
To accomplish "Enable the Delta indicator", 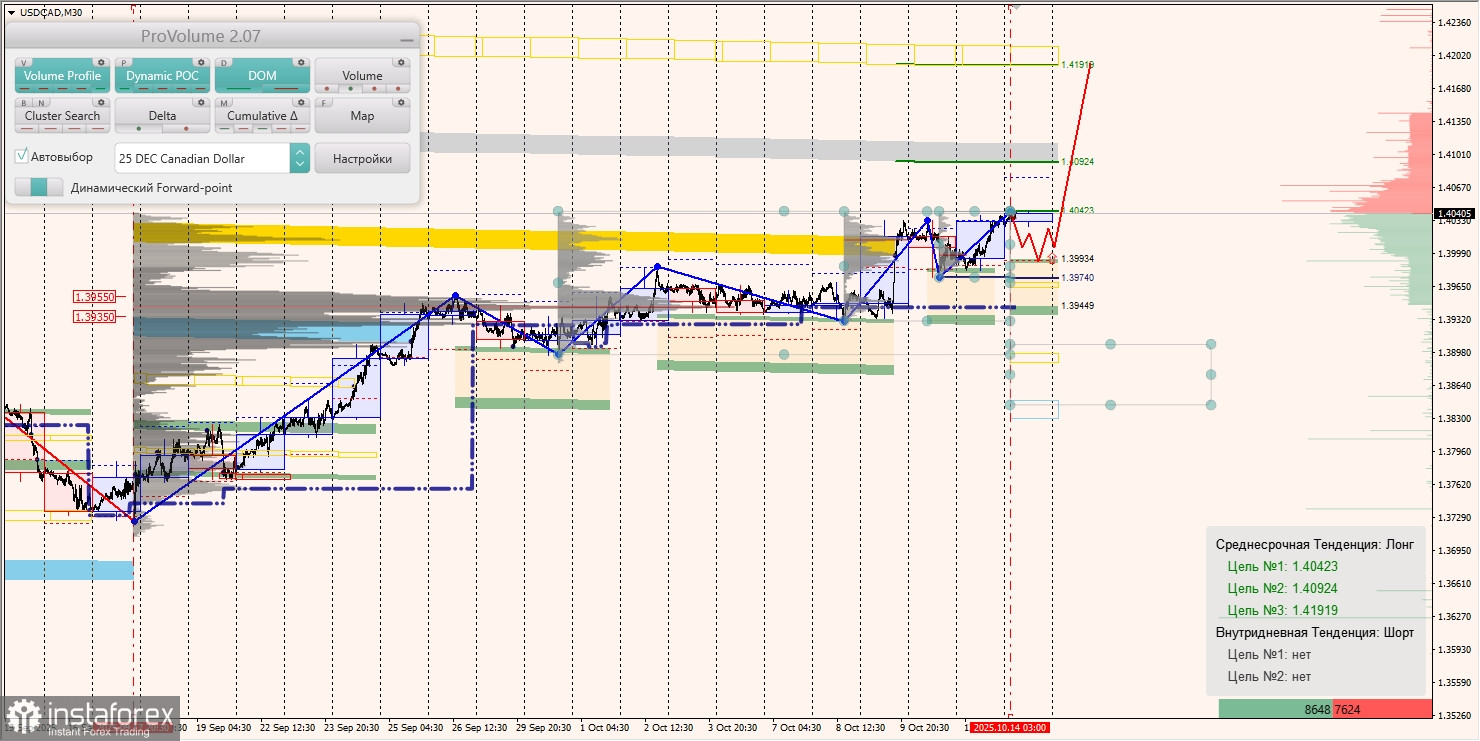I will pyautogui.click(x=162, y=116).
